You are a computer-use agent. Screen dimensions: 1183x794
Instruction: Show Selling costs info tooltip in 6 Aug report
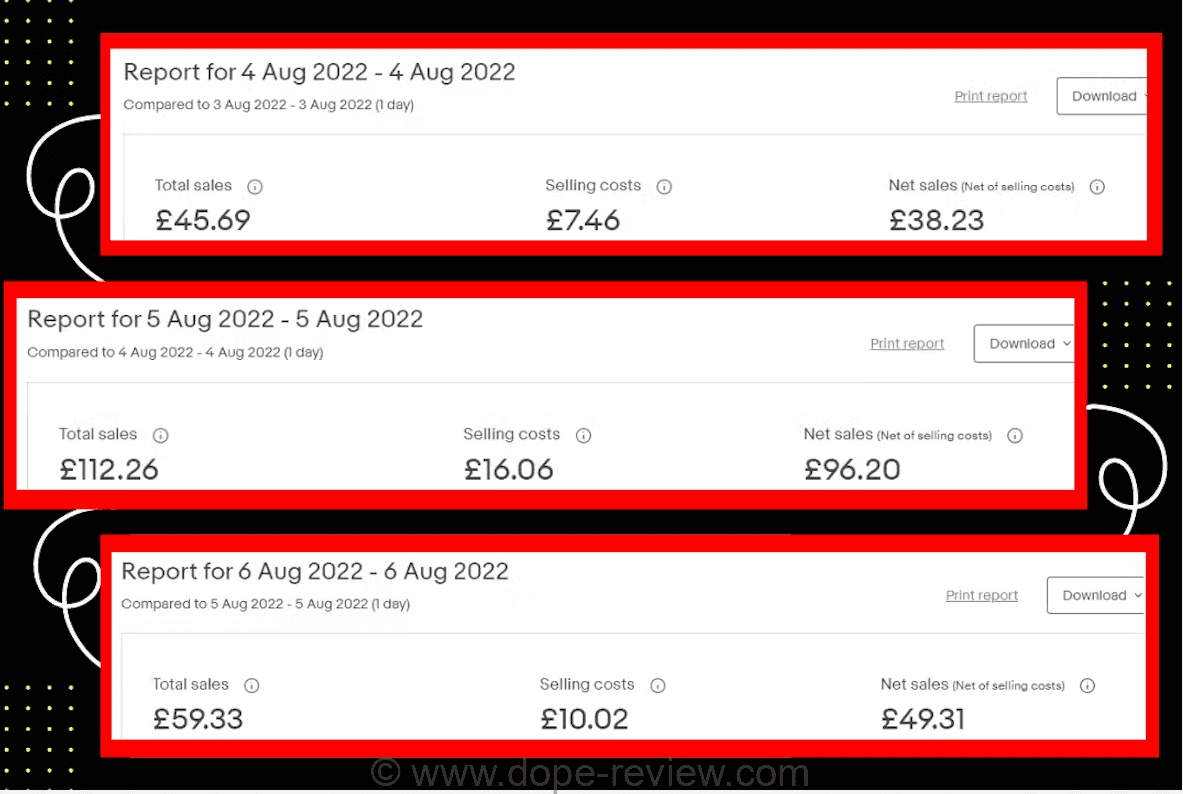tap(658, 686)
